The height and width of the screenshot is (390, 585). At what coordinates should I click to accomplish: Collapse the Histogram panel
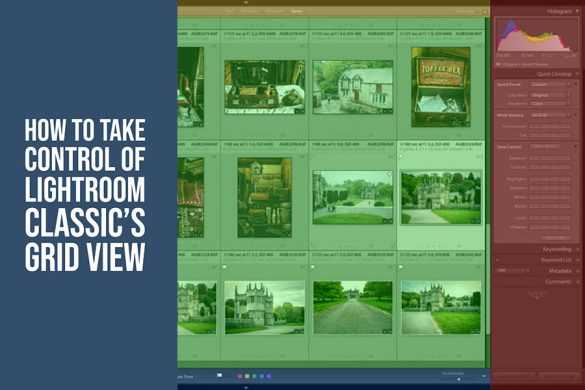[577, 12]
